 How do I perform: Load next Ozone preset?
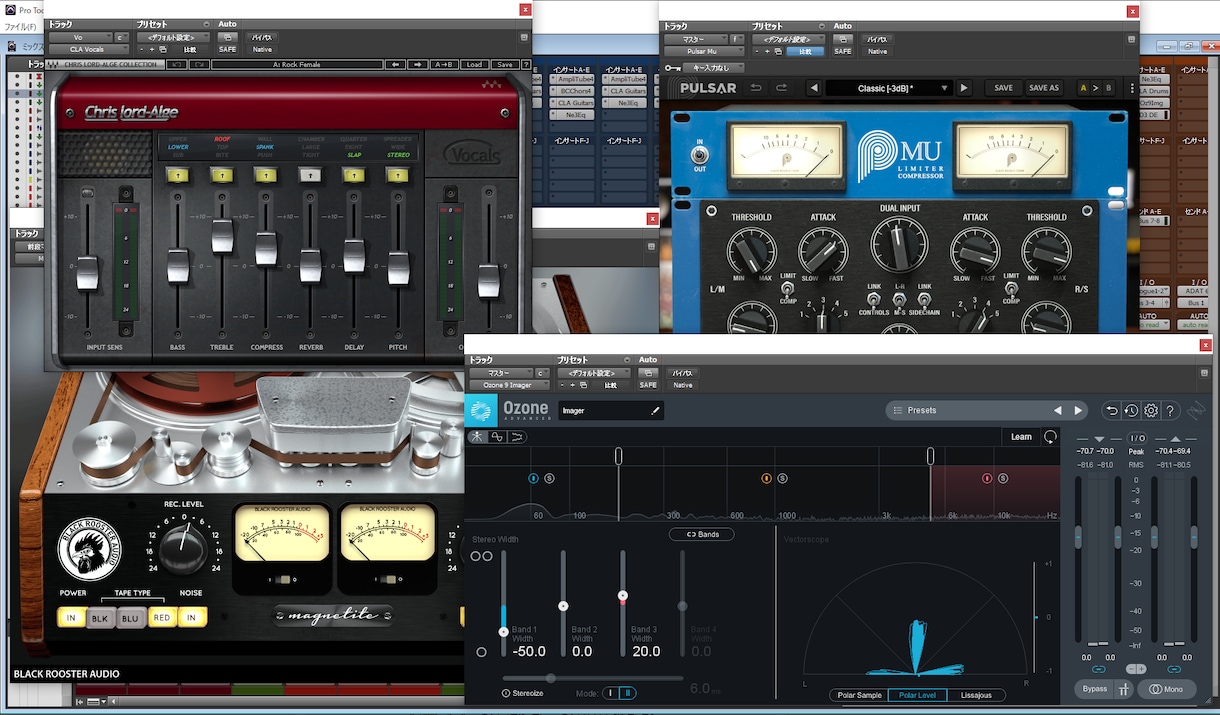pyautogui.click(x=1078, y=410)
